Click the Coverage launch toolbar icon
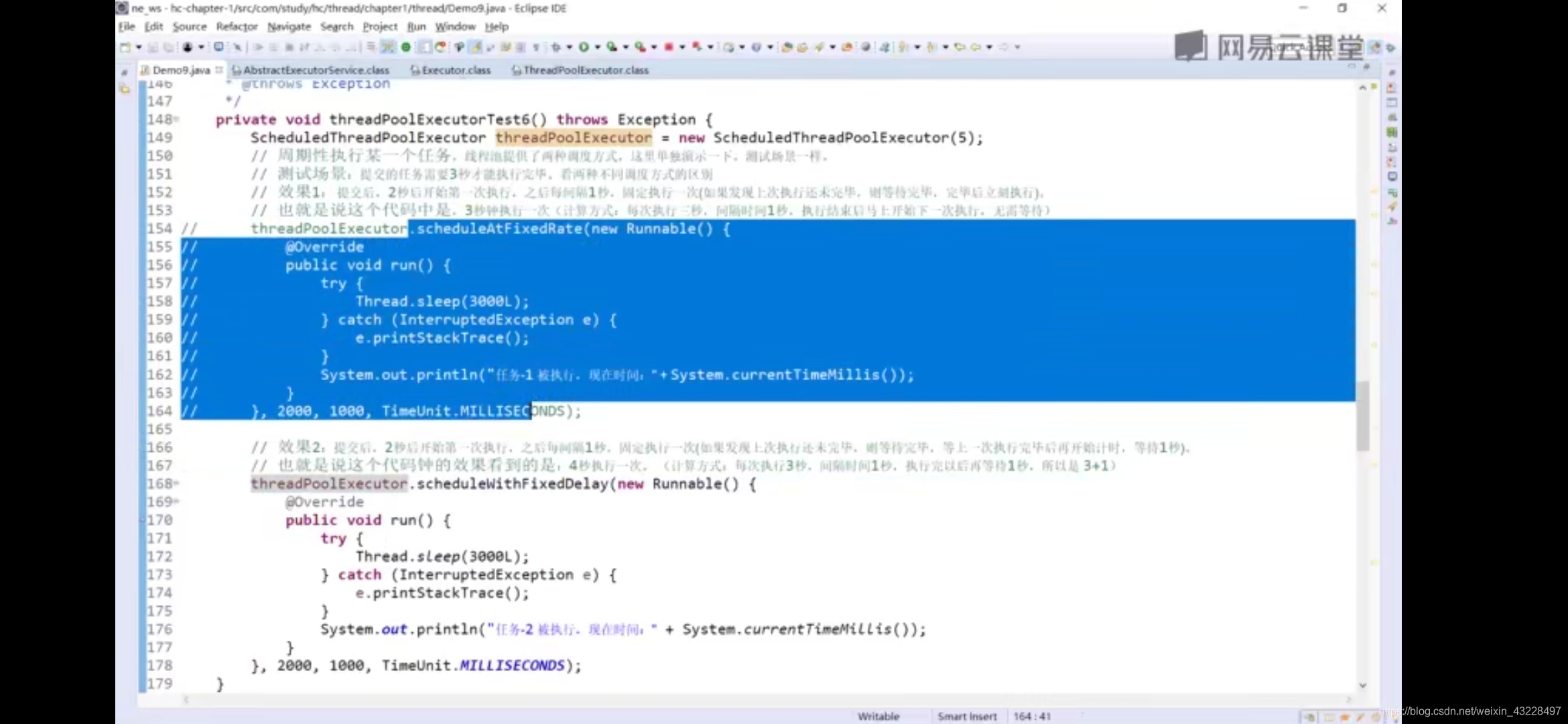Viewport: 1568px width, 724px height. [x=612, y=47]
